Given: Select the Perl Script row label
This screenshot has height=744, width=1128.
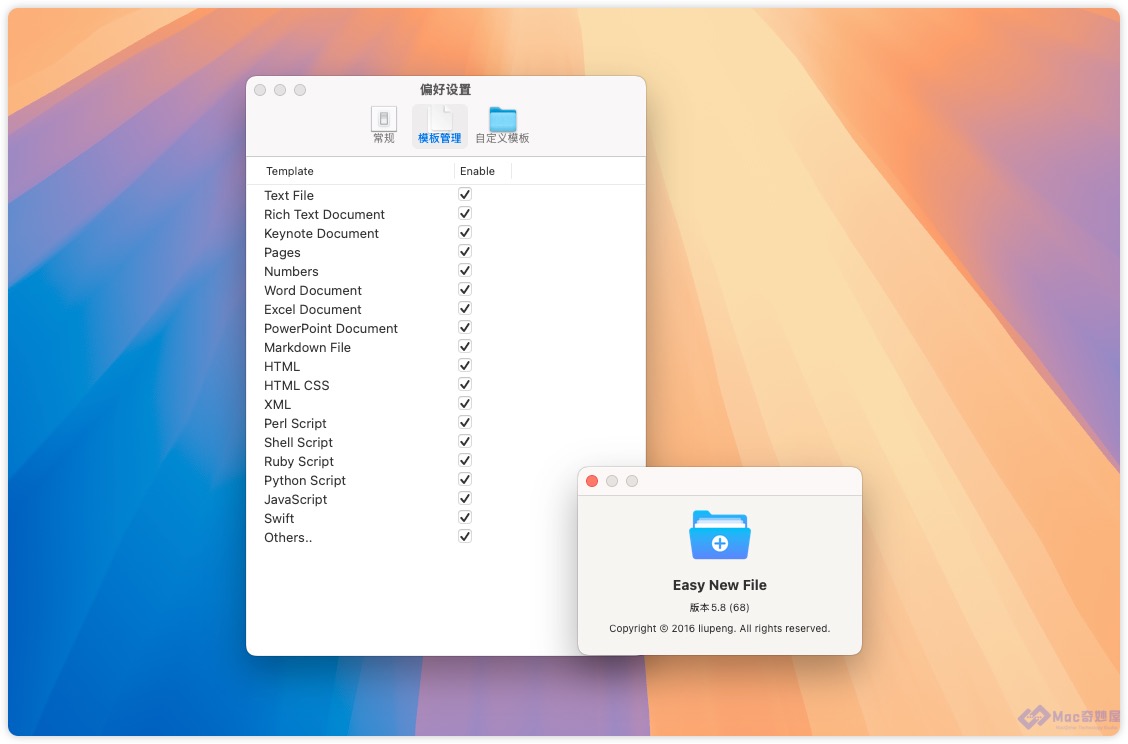Looking at the screenshot, I should coord(295,423).
